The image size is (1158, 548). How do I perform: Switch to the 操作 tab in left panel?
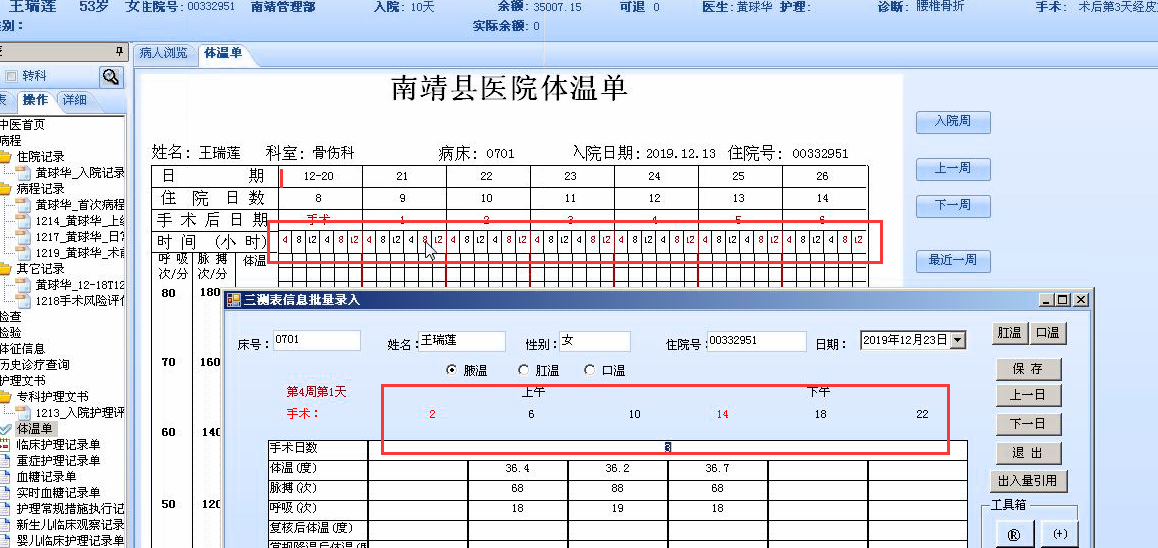click(x=34, y=100)
